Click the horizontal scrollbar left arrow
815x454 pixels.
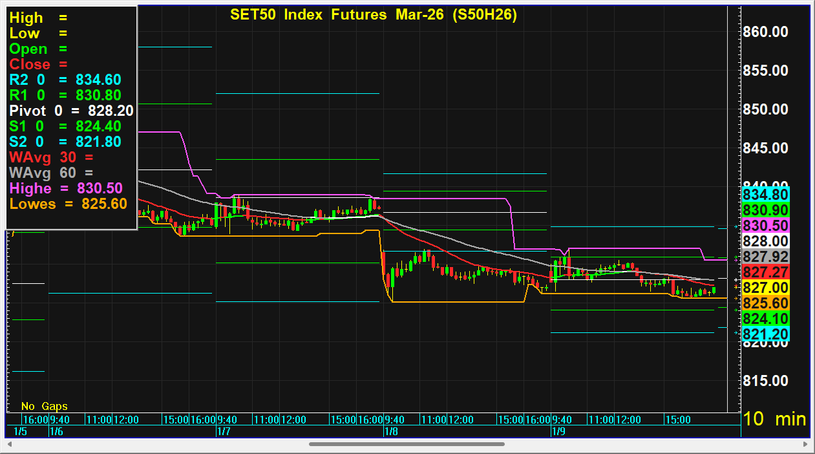[8, 443]
